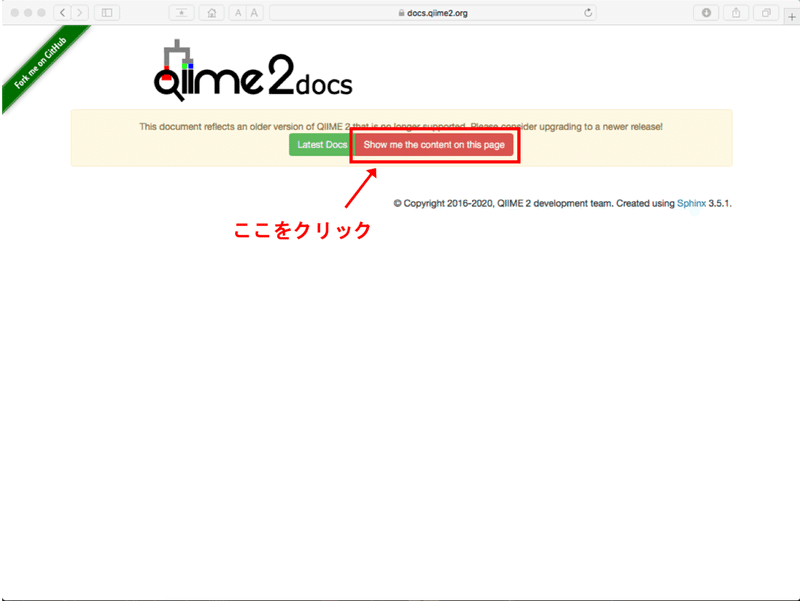Image resolution: width=800 pixels, height=601 pixels.
Task: Open the Sphinx hyperlink in the footer
Action: pyautogui.click(x=694, y=202)
